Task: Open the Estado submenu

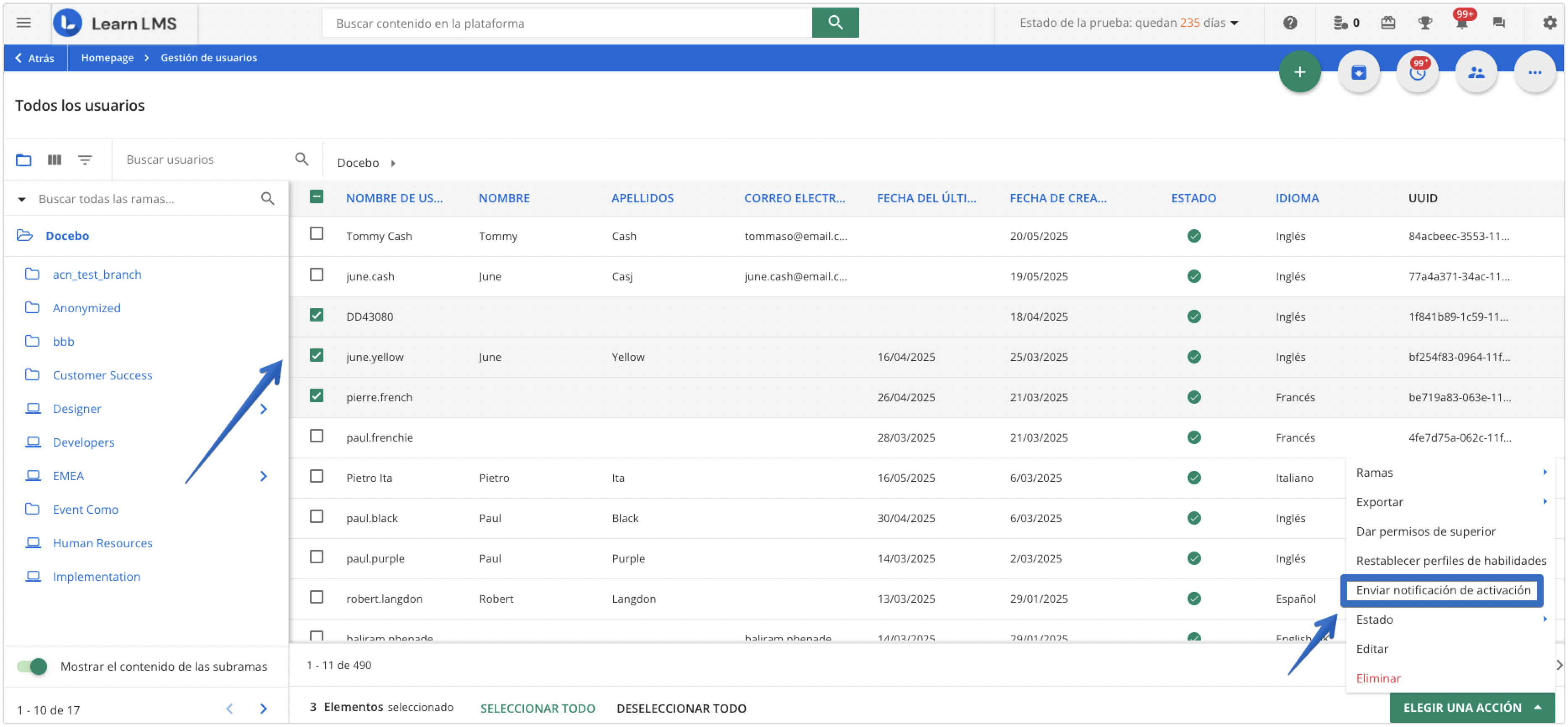Action: point(1450,619)
